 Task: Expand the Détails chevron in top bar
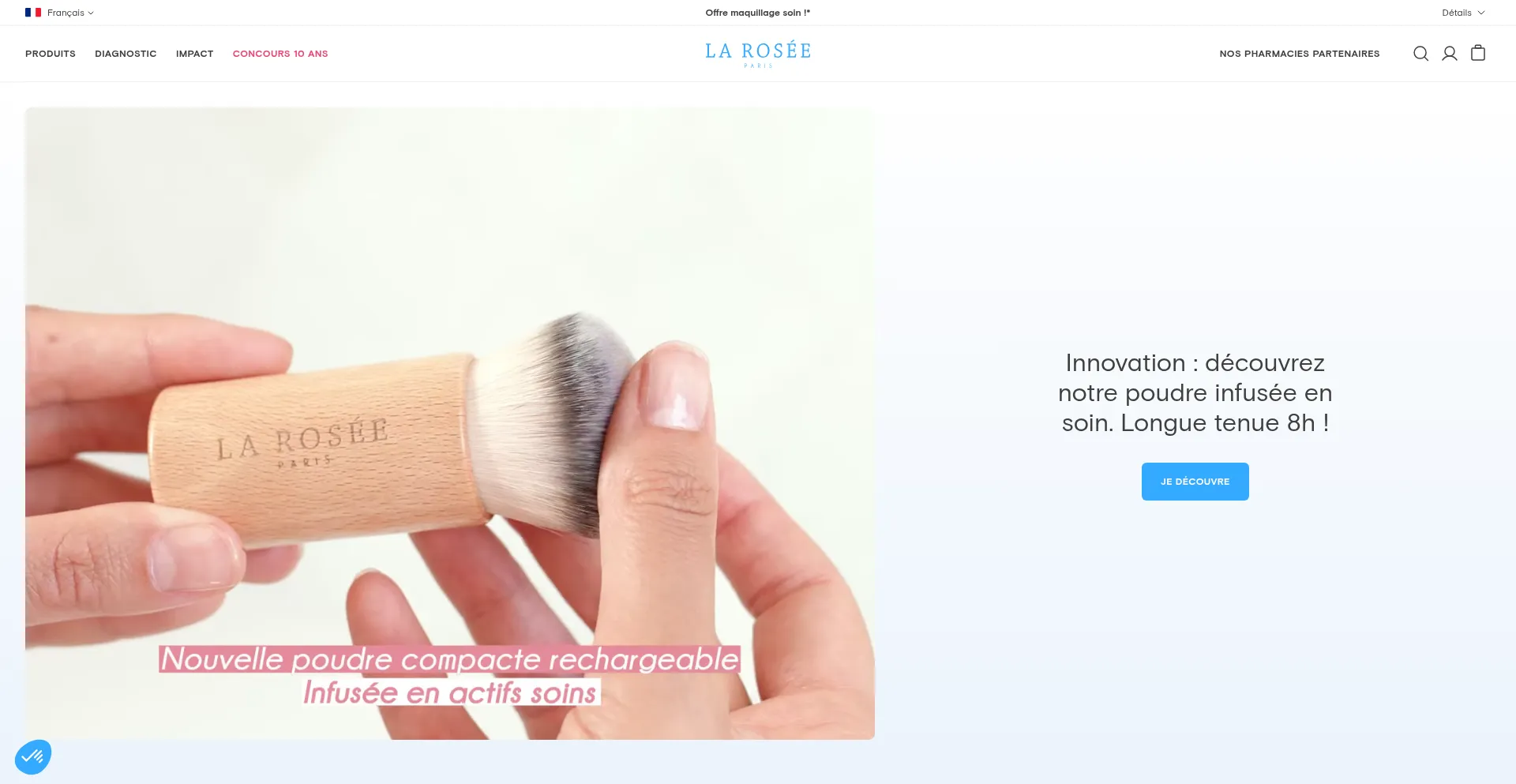[1463, 13]
